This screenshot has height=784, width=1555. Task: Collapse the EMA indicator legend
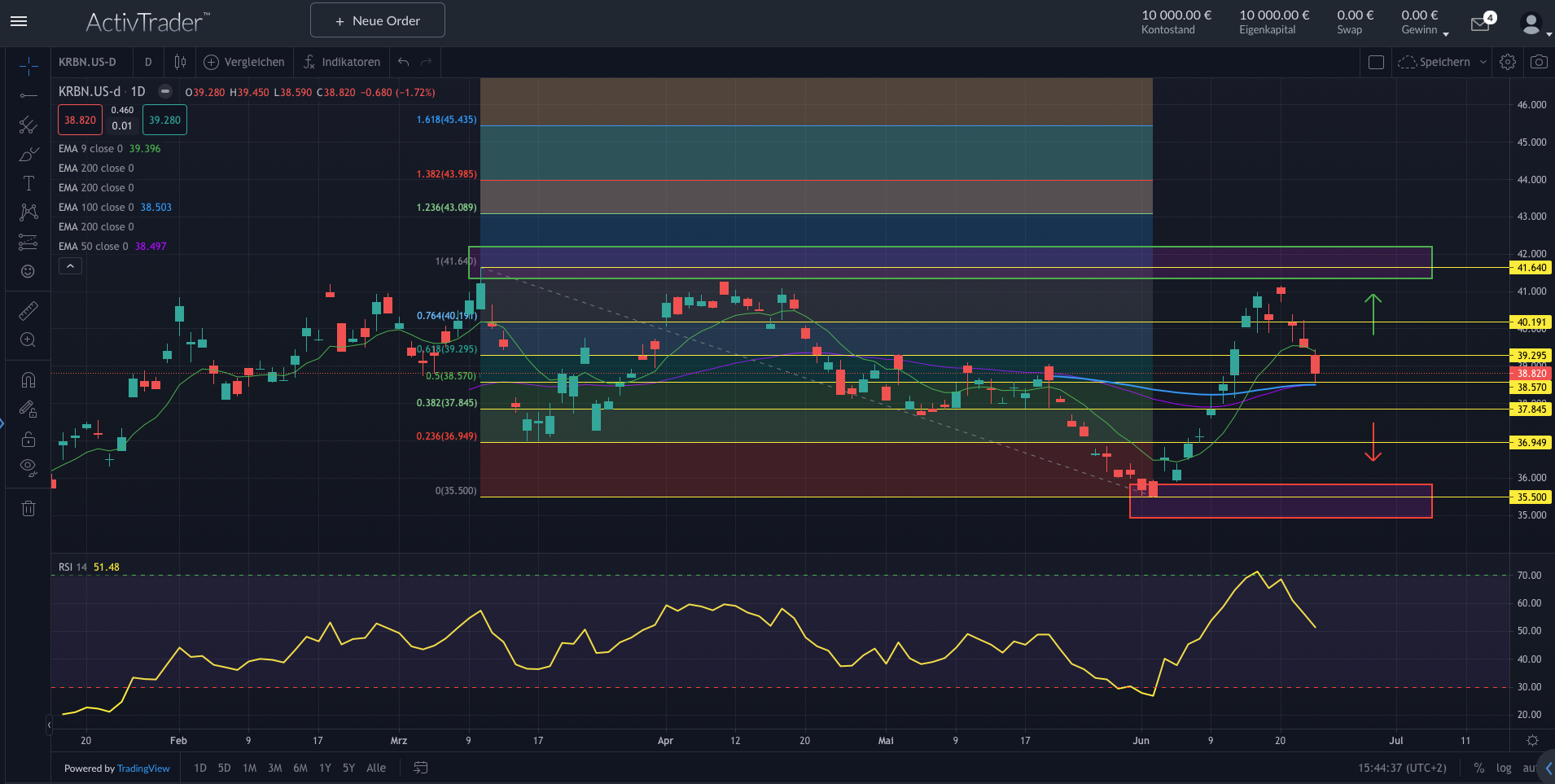point(70,266)
